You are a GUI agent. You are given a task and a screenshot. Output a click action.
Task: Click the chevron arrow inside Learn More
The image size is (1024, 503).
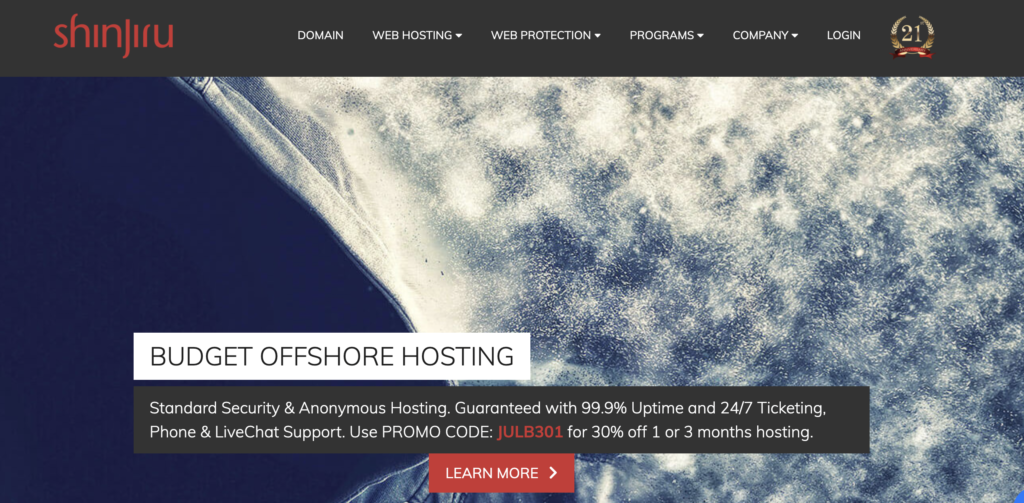(x=553, y=473)
